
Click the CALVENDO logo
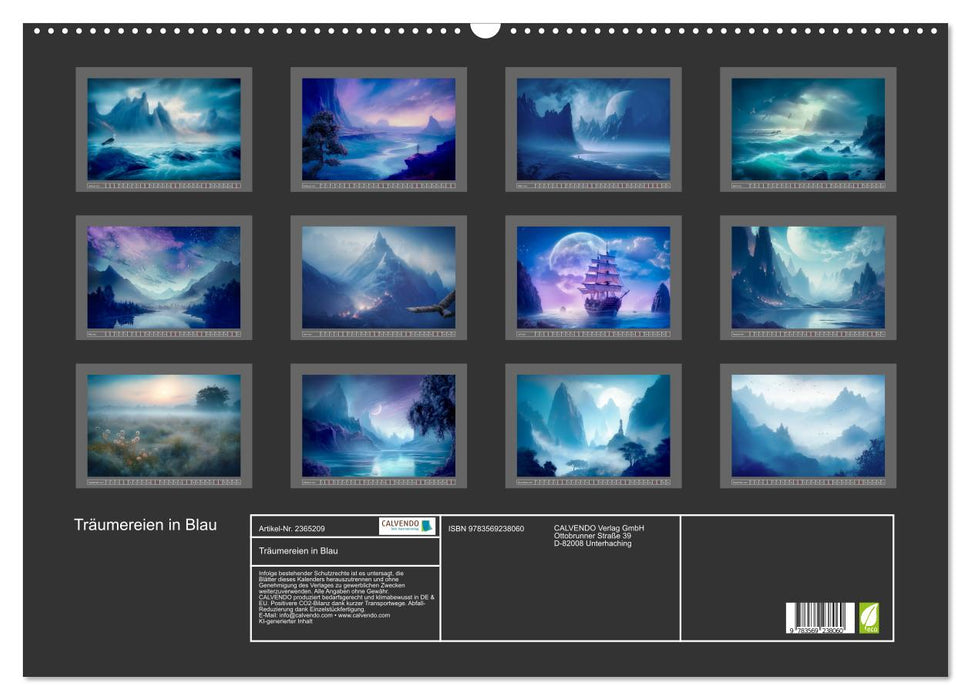point(407,526)
